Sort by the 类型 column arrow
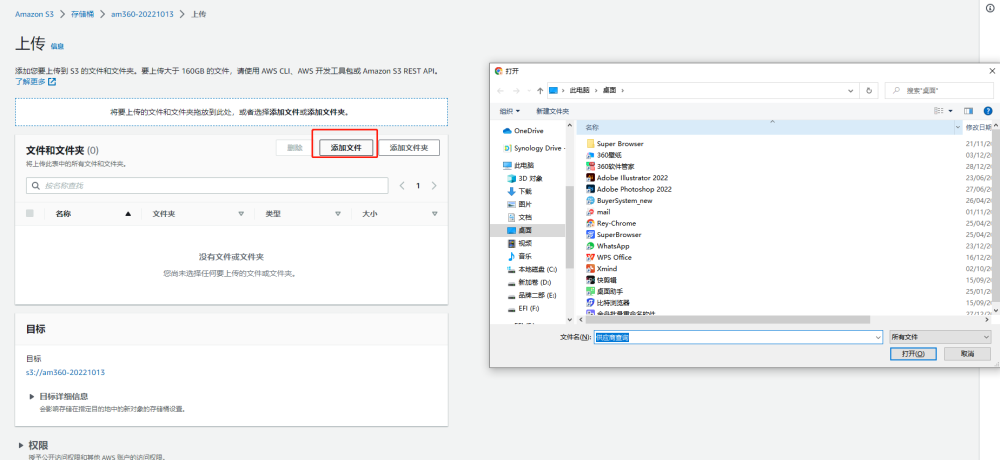Screen dimensions: 1000x460 click(338, 214)
